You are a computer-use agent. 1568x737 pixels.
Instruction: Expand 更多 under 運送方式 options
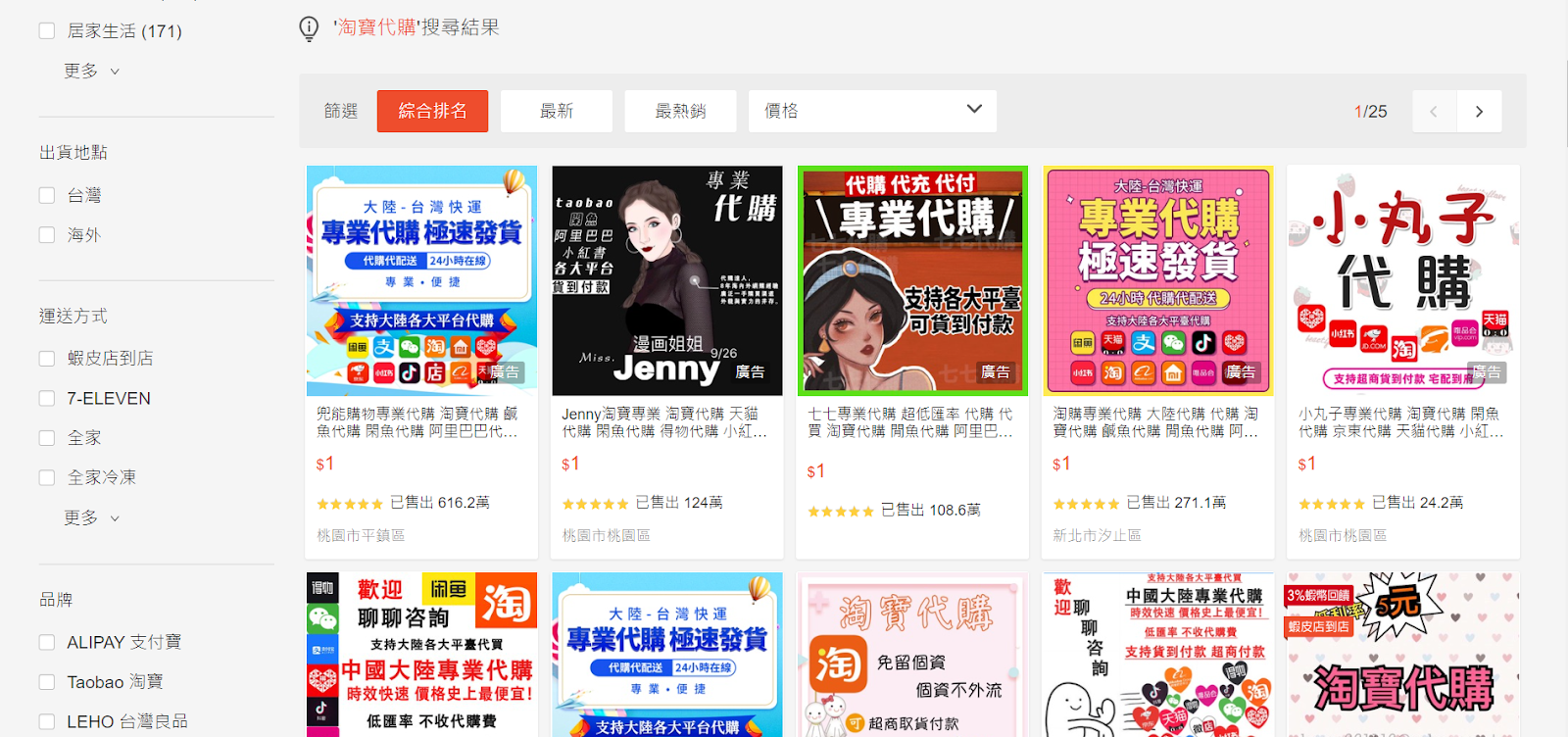point(92,517)
